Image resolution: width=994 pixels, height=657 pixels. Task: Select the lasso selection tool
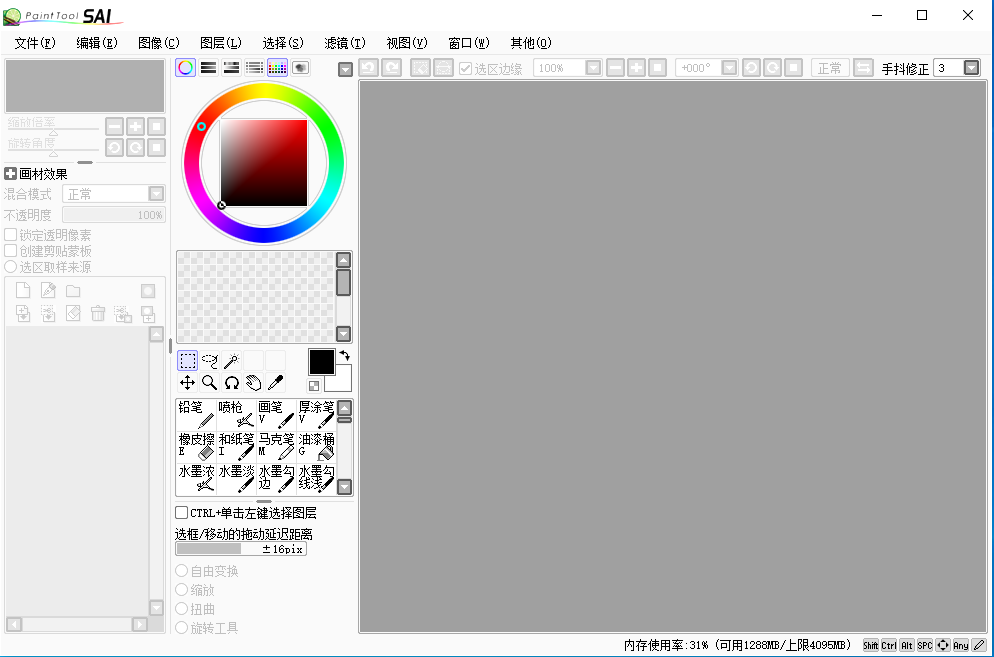click(x=209, y=361)
